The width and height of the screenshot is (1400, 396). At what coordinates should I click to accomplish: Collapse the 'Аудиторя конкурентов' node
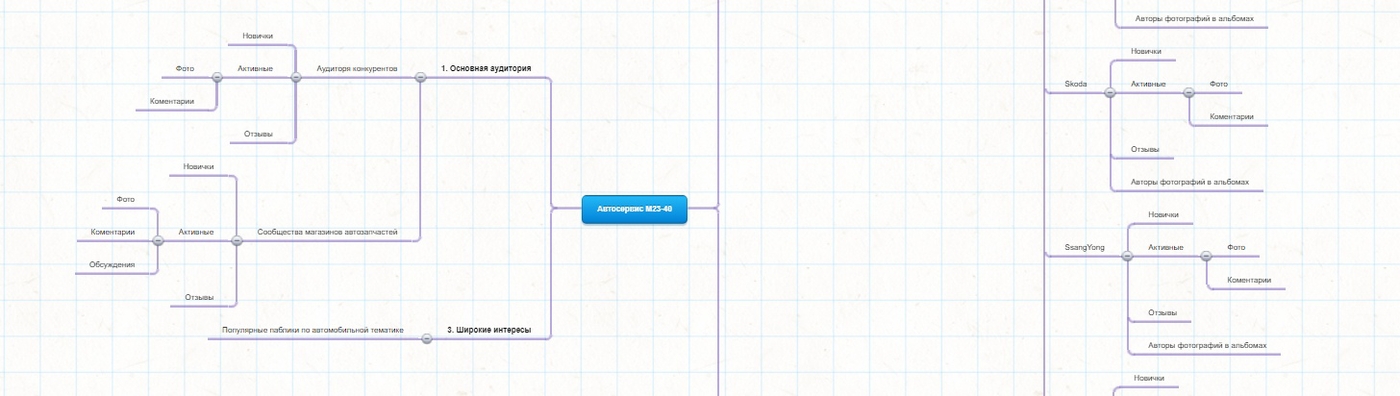coord(295,77)
